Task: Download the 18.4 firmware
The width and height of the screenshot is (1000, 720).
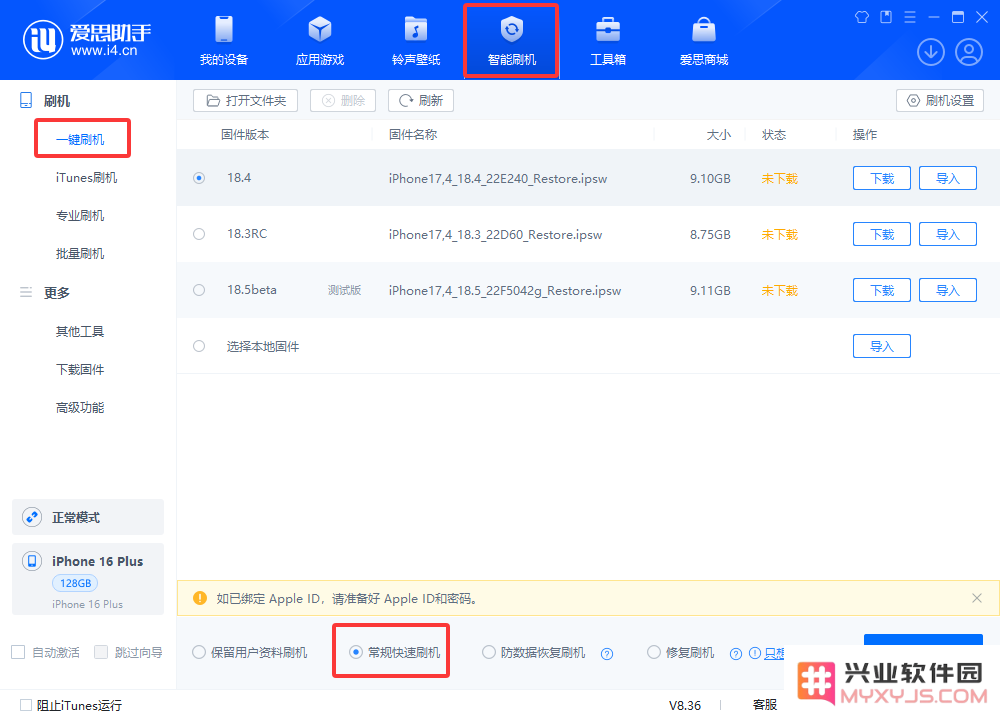Action: (882, 179)
